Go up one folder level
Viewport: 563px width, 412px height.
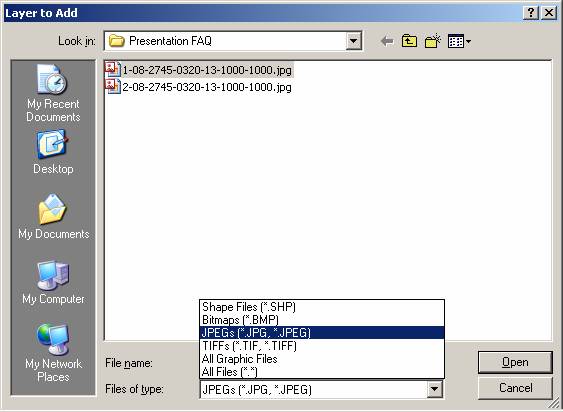409,41
